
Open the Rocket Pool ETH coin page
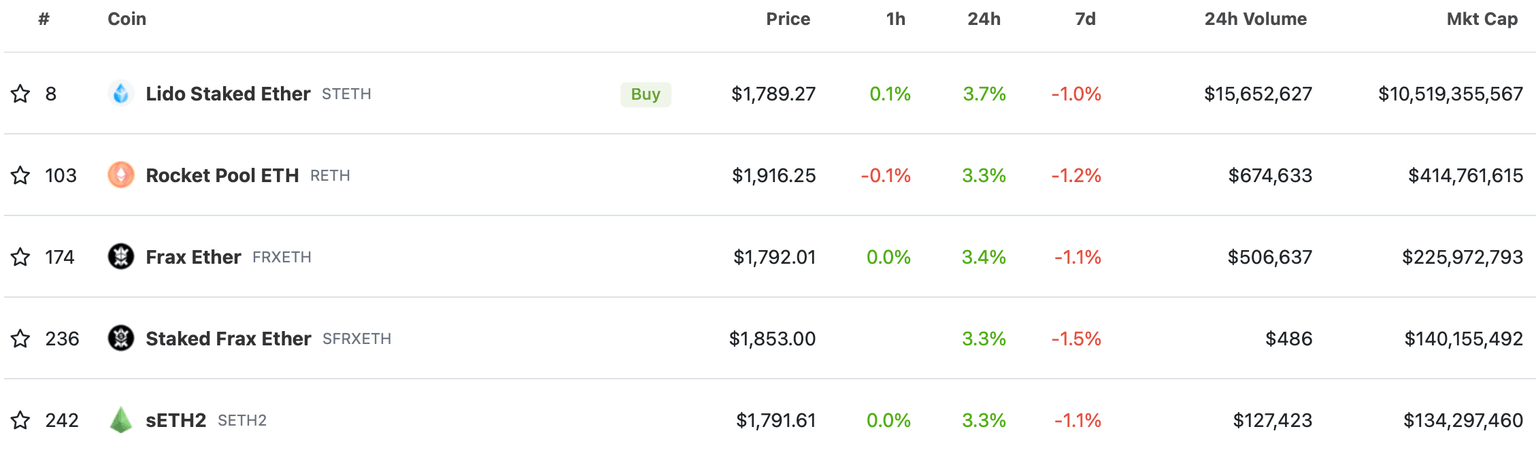tap(222, 175)
